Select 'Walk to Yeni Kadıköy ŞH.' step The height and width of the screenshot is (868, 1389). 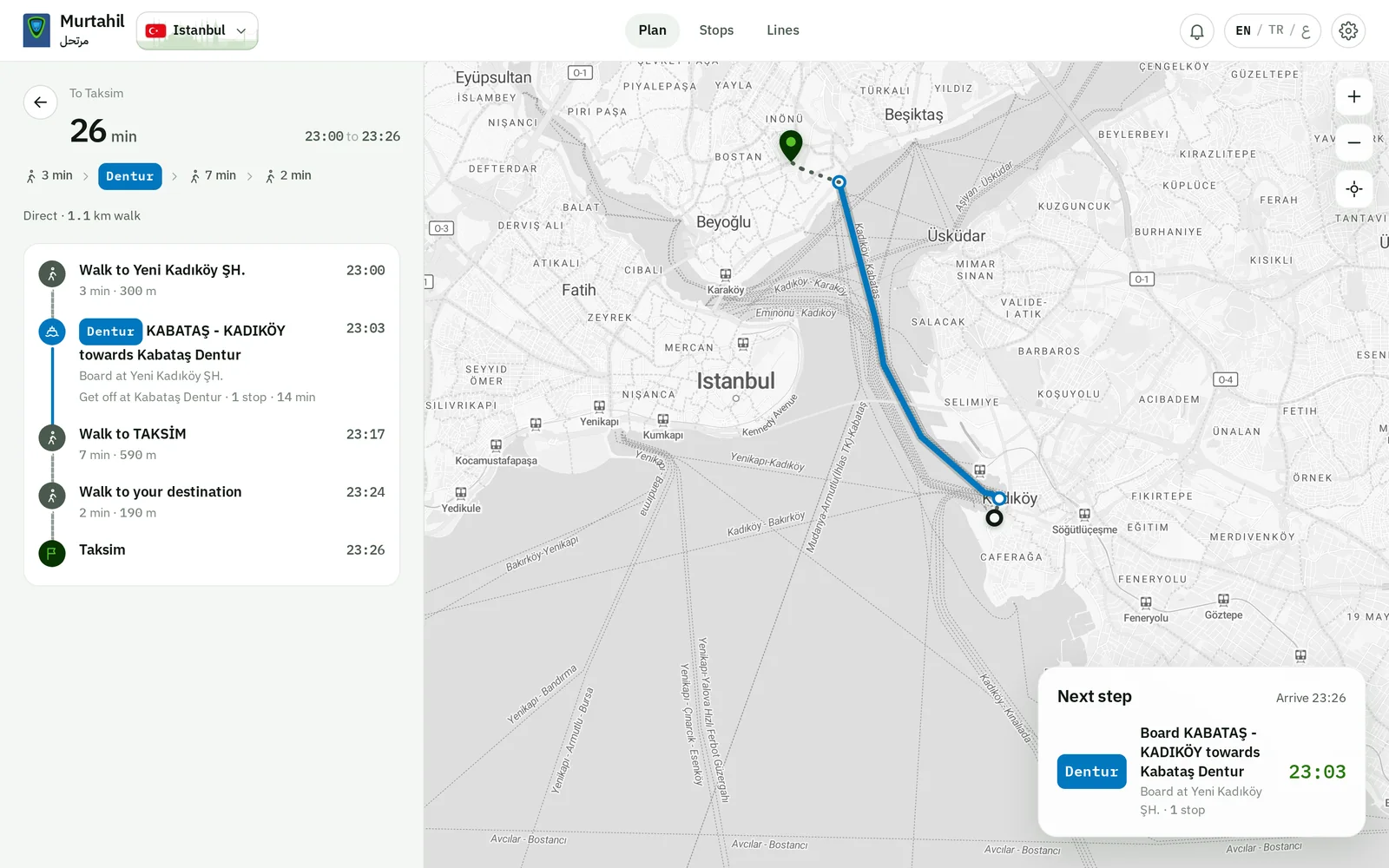212,279
